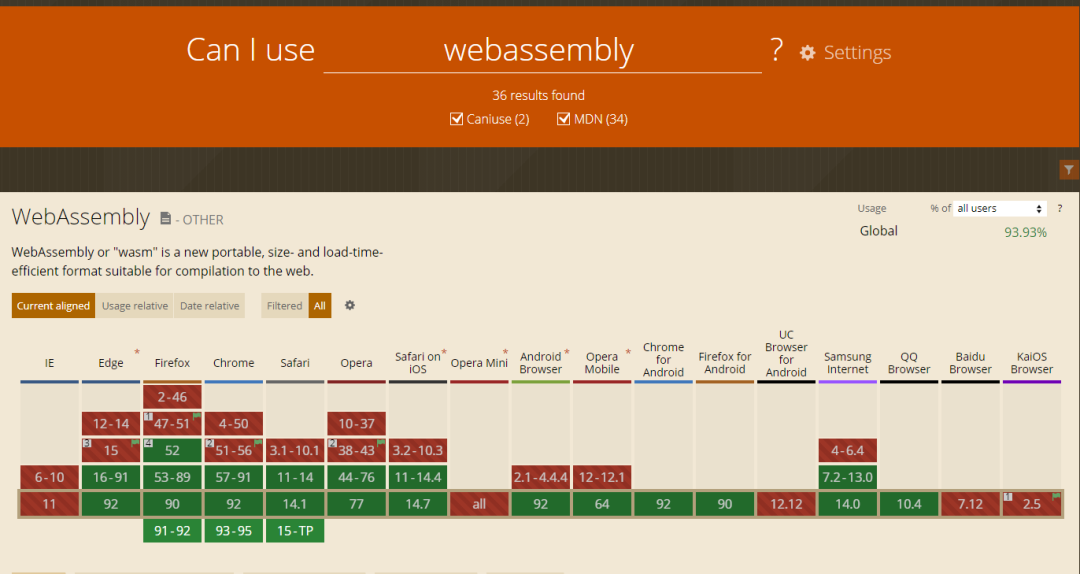This screenshot has height=574, width=1080.
Task: Click the Safari 15-TP support cell
Action: point(295,531)
